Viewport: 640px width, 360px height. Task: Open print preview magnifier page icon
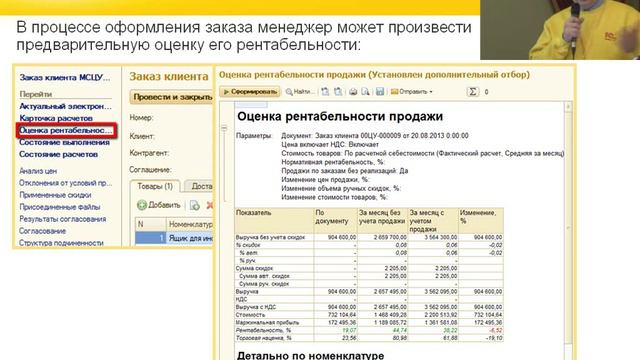point(365,92)
